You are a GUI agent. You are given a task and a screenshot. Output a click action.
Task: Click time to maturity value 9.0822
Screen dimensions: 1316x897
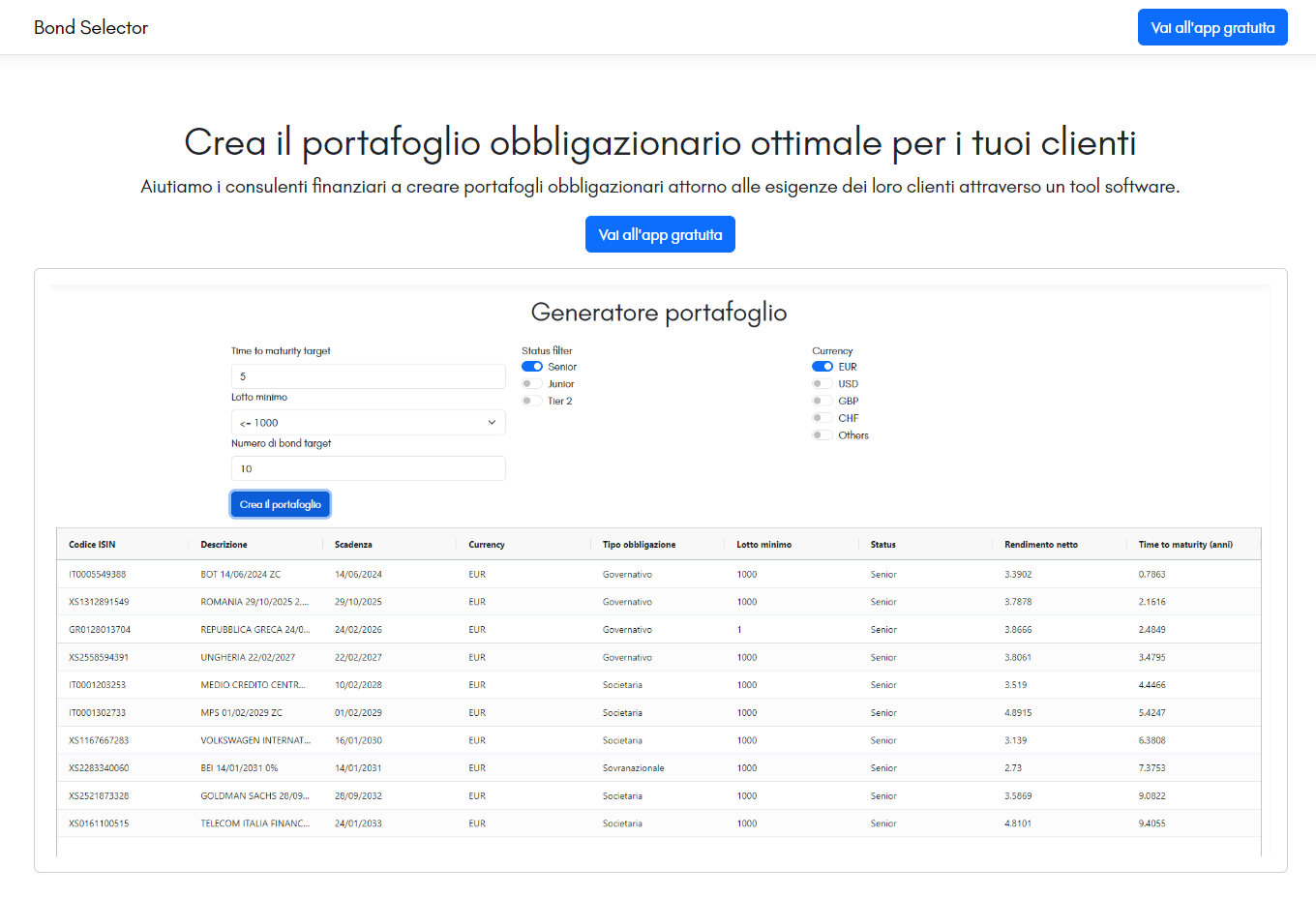[1152, 796]
